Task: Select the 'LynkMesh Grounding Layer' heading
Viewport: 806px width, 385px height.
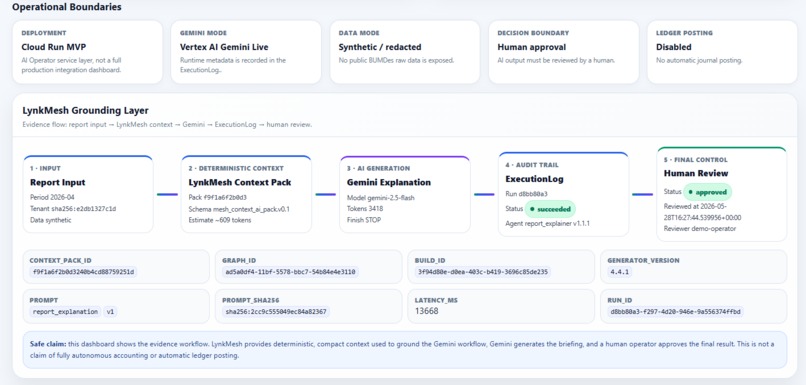Action: (85, 111)
